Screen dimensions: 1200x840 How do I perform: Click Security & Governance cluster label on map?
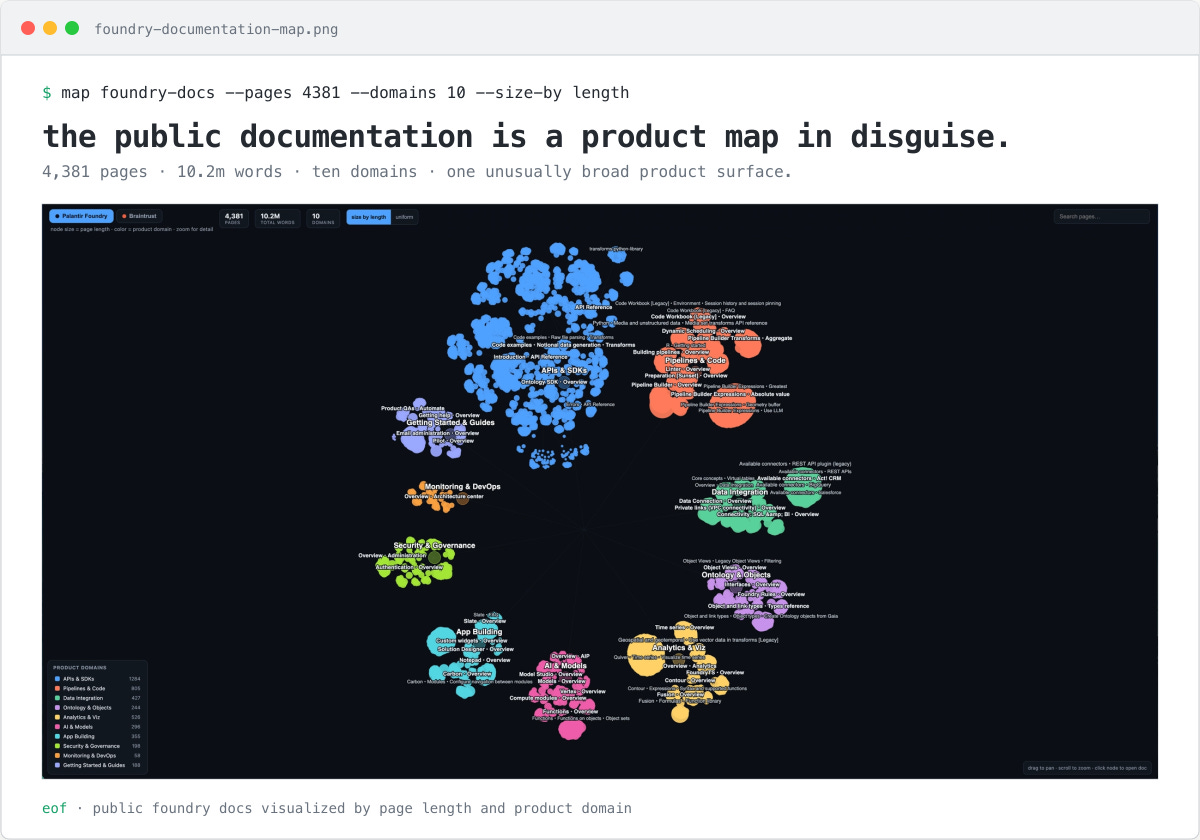[434, 546]
